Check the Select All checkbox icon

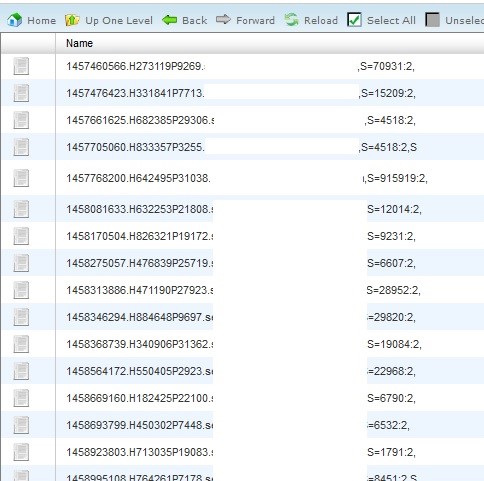[354, 20]
